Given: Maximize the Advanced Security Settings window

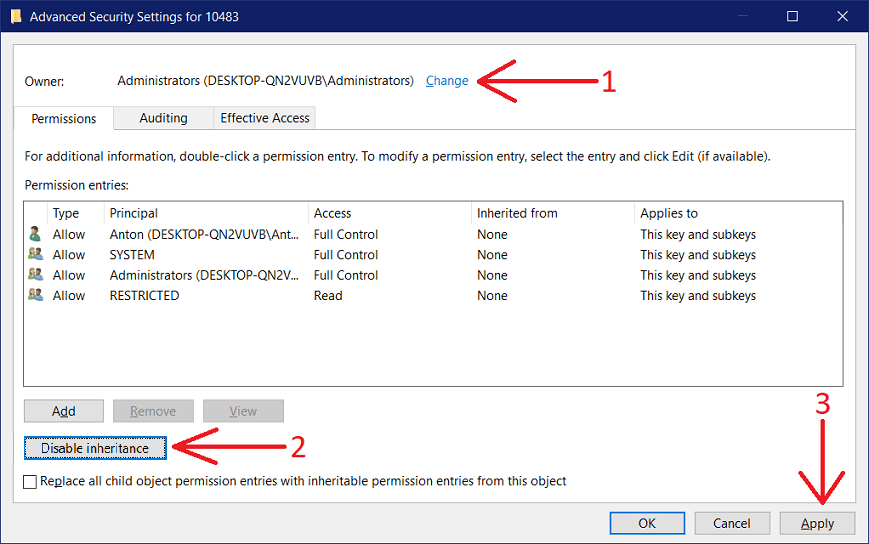Looking at the screenshot, I should pos(793,16).
